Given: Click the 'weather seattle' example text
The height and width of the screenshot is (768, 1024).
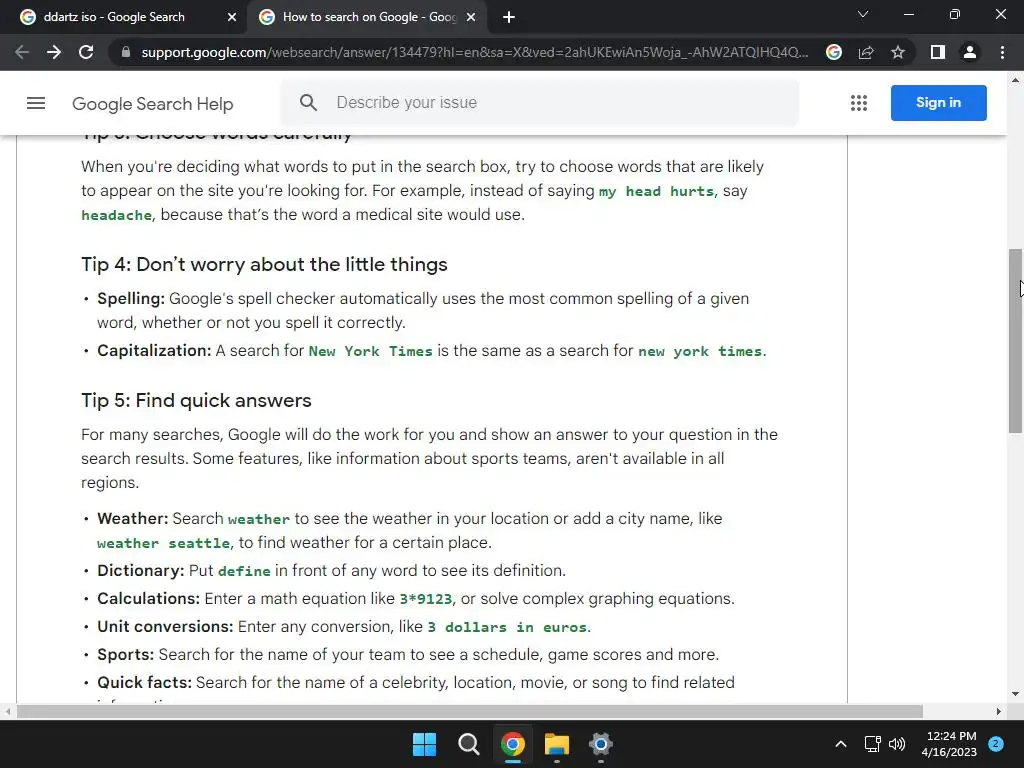Looking at the screenshot, I should tap(163, 543).
